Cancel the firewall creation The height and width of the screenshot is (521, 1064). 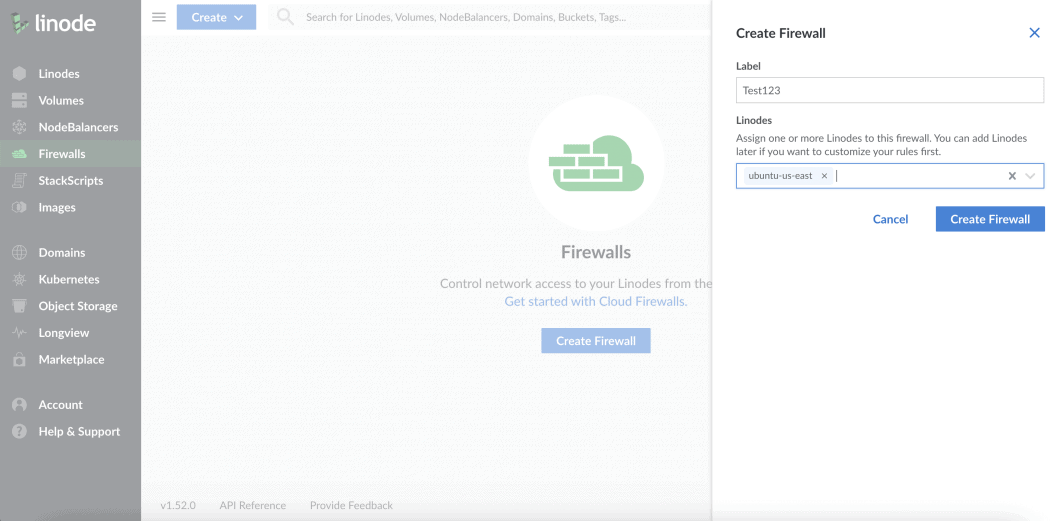(x=890, y=219)
